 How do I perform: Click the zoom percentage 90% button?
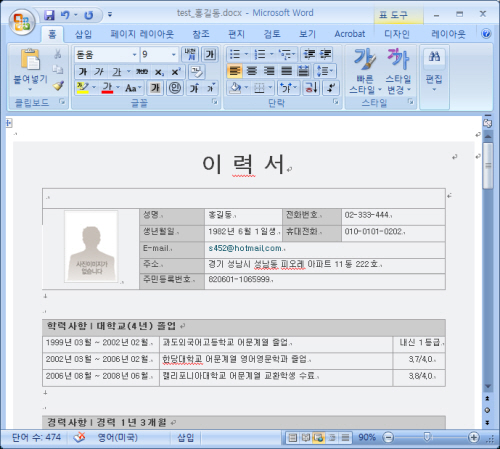pos(367,437)
